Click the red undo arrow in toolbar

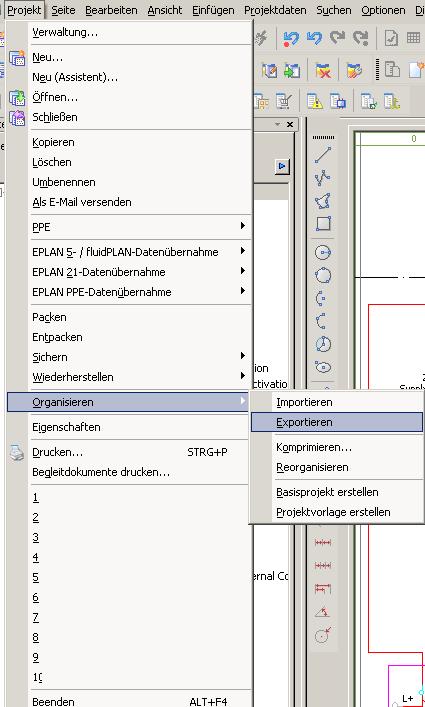pyautogui.click(x=291, y=39)
